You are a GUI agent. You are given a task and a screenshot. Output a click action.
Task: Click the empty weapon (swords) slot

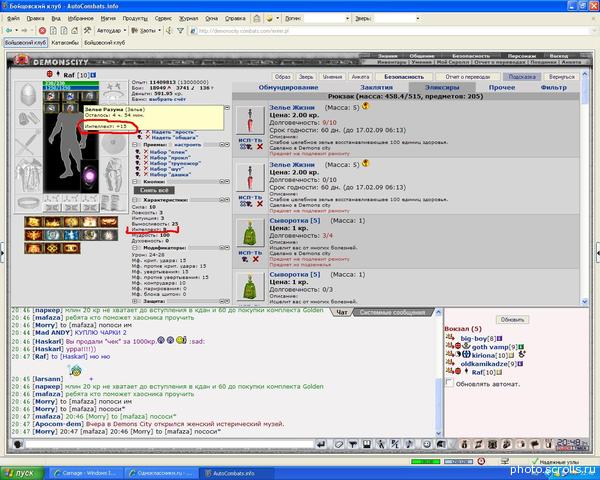(28, 142)
